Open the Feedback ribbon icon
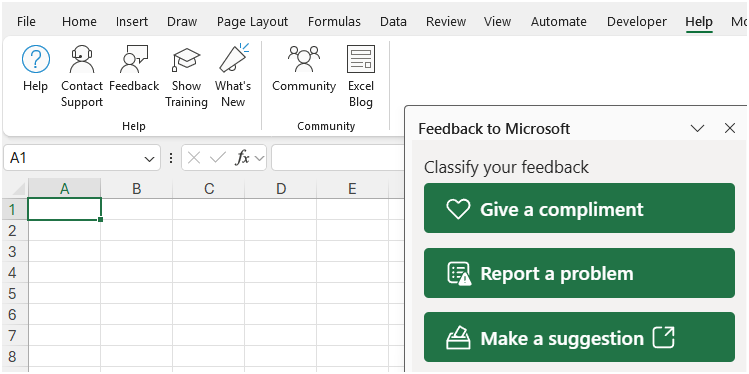 [x=134, y=59]
